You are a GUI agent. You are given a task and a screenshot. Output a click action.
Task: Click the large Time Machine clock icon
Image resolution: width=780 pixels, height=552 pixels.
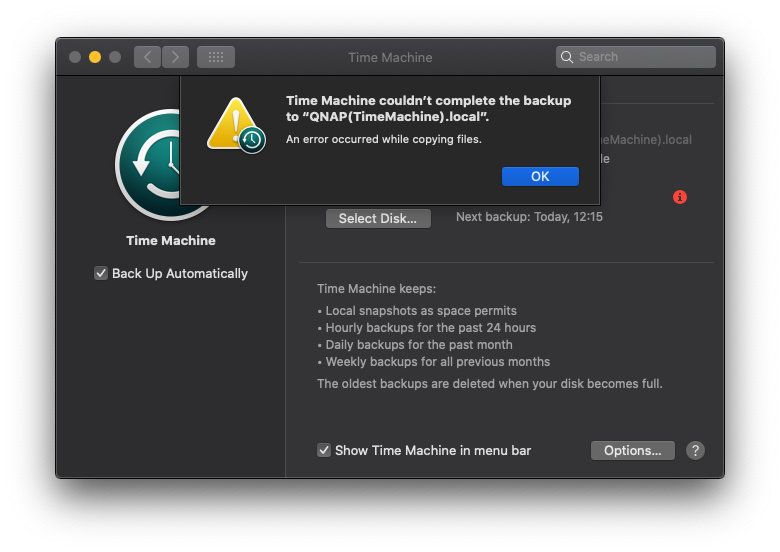click(x=147, y=165)
